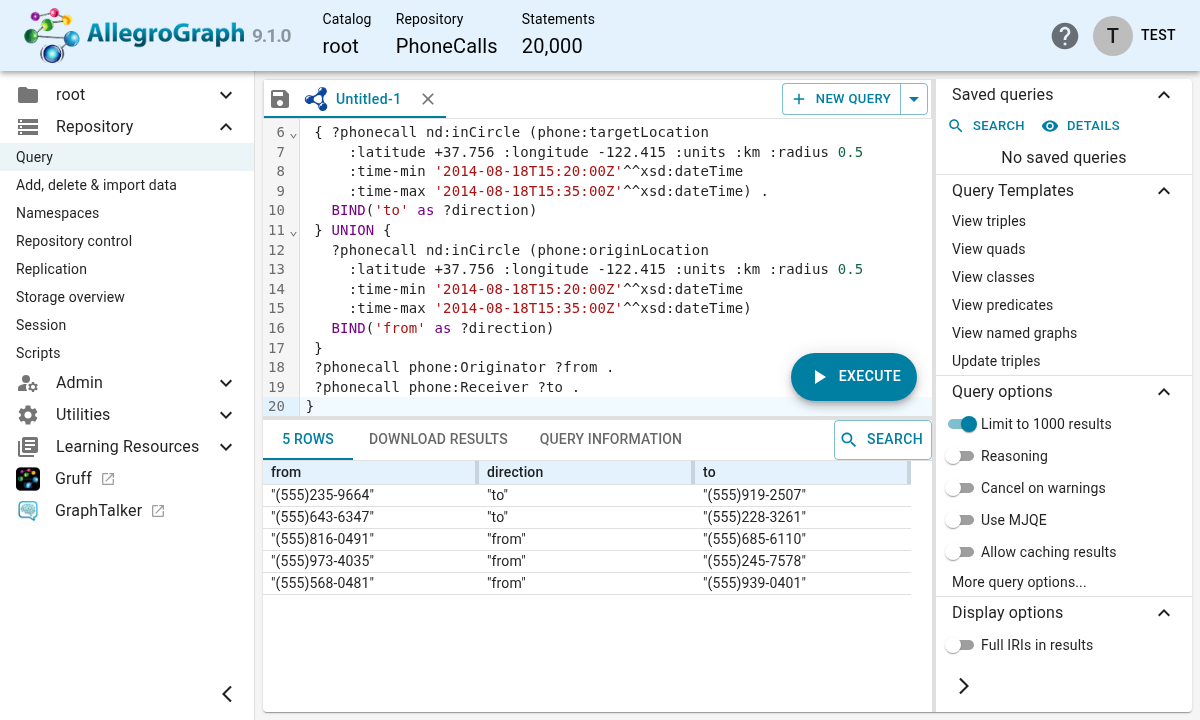Click the 'direction' column header
This screenshot has height=720, width=1200.
click(x=585, y=472)
